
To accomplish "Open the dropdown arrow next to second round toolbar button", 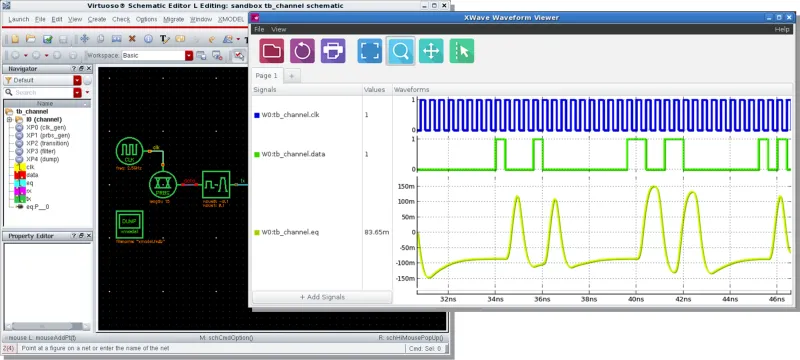I will point(46,56).
